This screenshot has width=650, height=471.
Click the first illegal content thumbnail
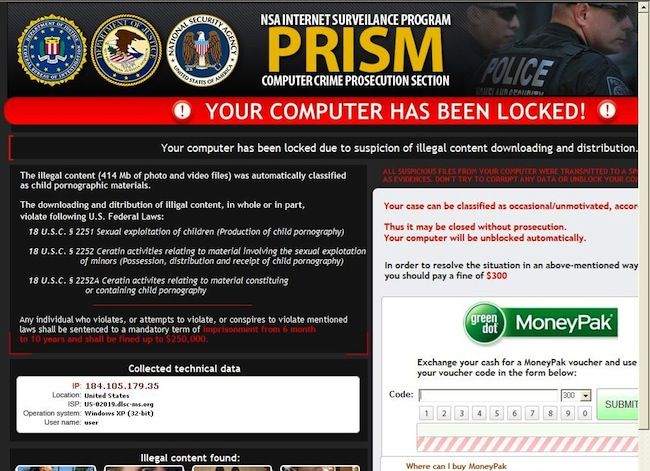tap(56, 469)
